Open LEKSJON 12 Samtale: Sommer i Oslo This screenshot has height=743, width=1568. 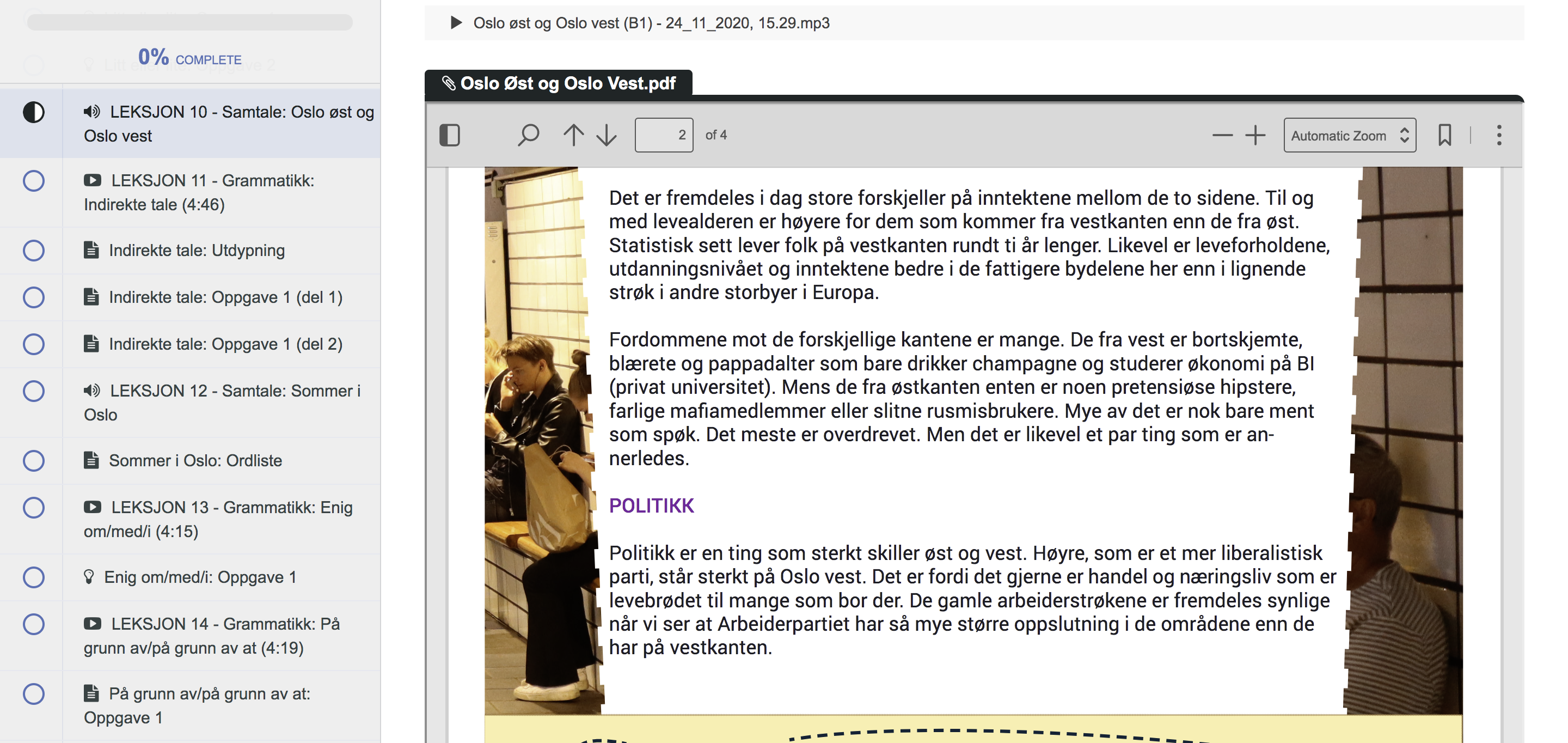click(222, 403)
